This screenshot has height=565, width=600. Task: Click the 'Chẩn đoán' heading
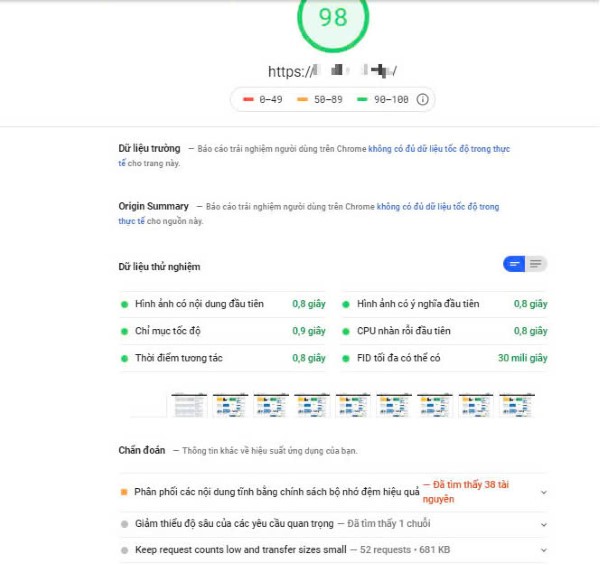click(x=142, y=450)
